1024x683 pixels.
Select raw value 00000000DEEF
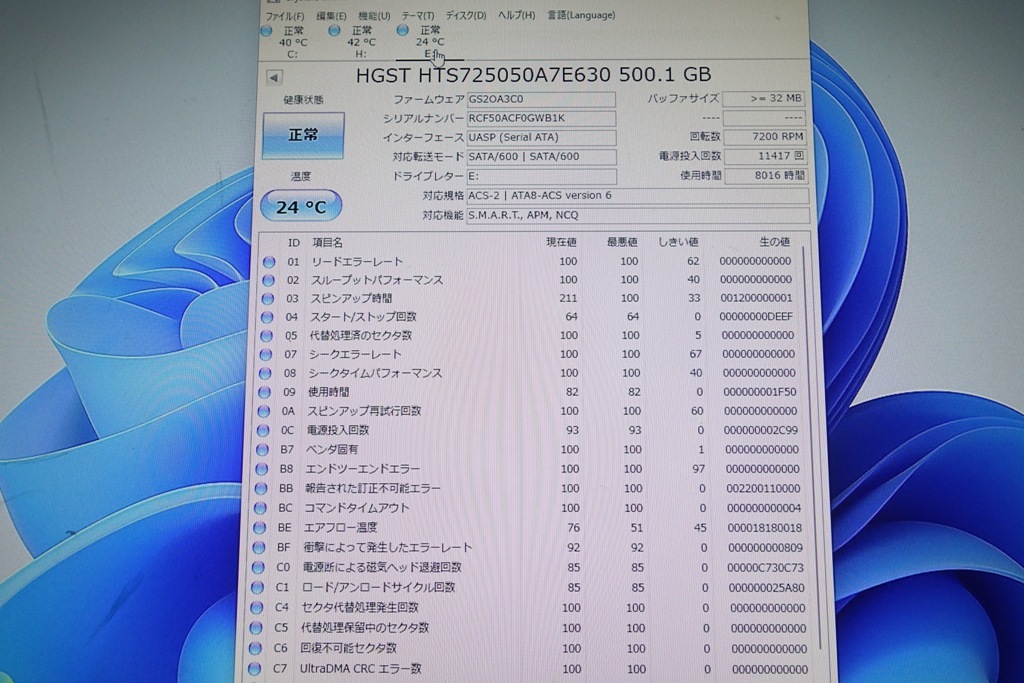click(x=756, y=317)
